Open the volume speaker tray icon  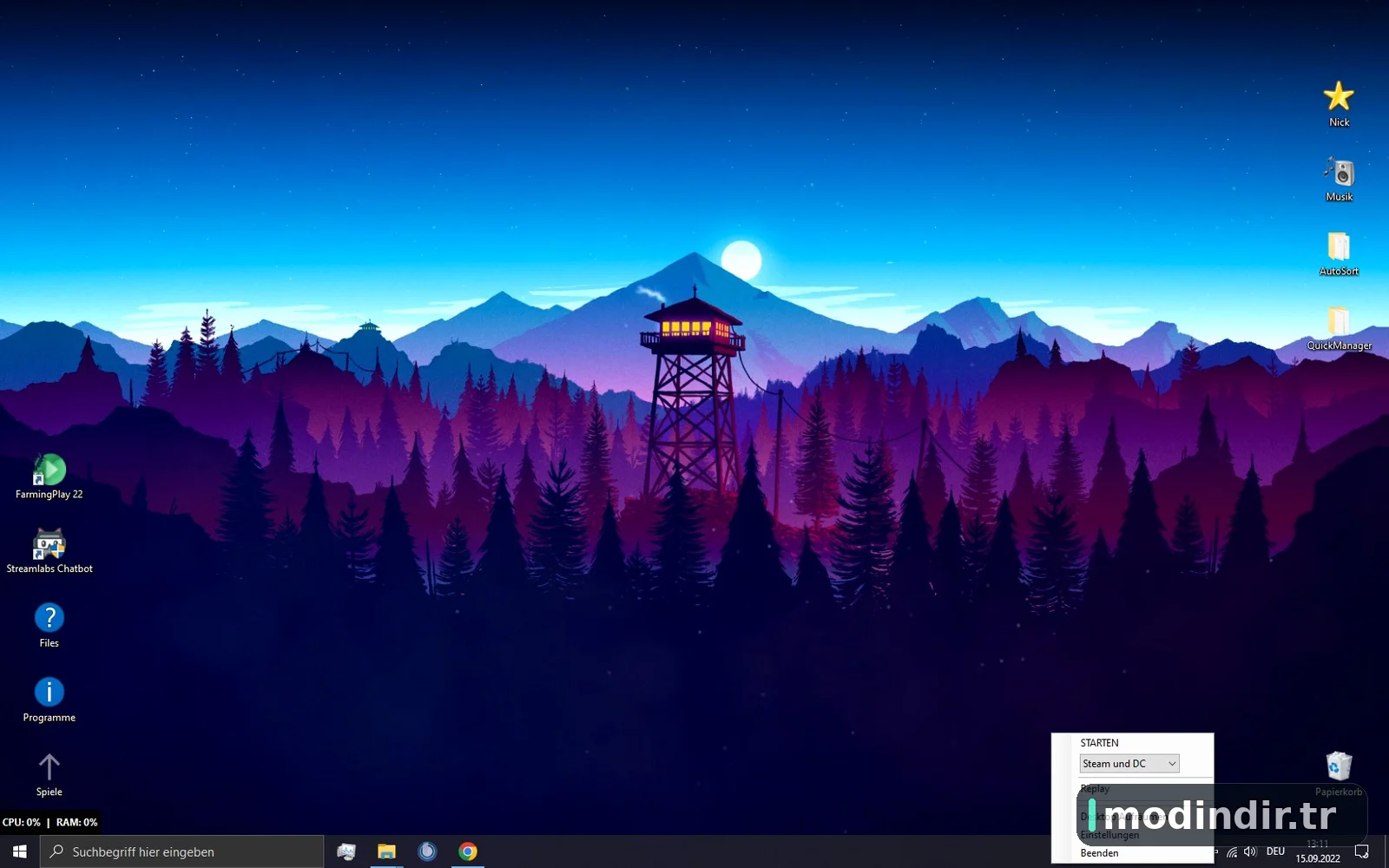[1250, 852]
